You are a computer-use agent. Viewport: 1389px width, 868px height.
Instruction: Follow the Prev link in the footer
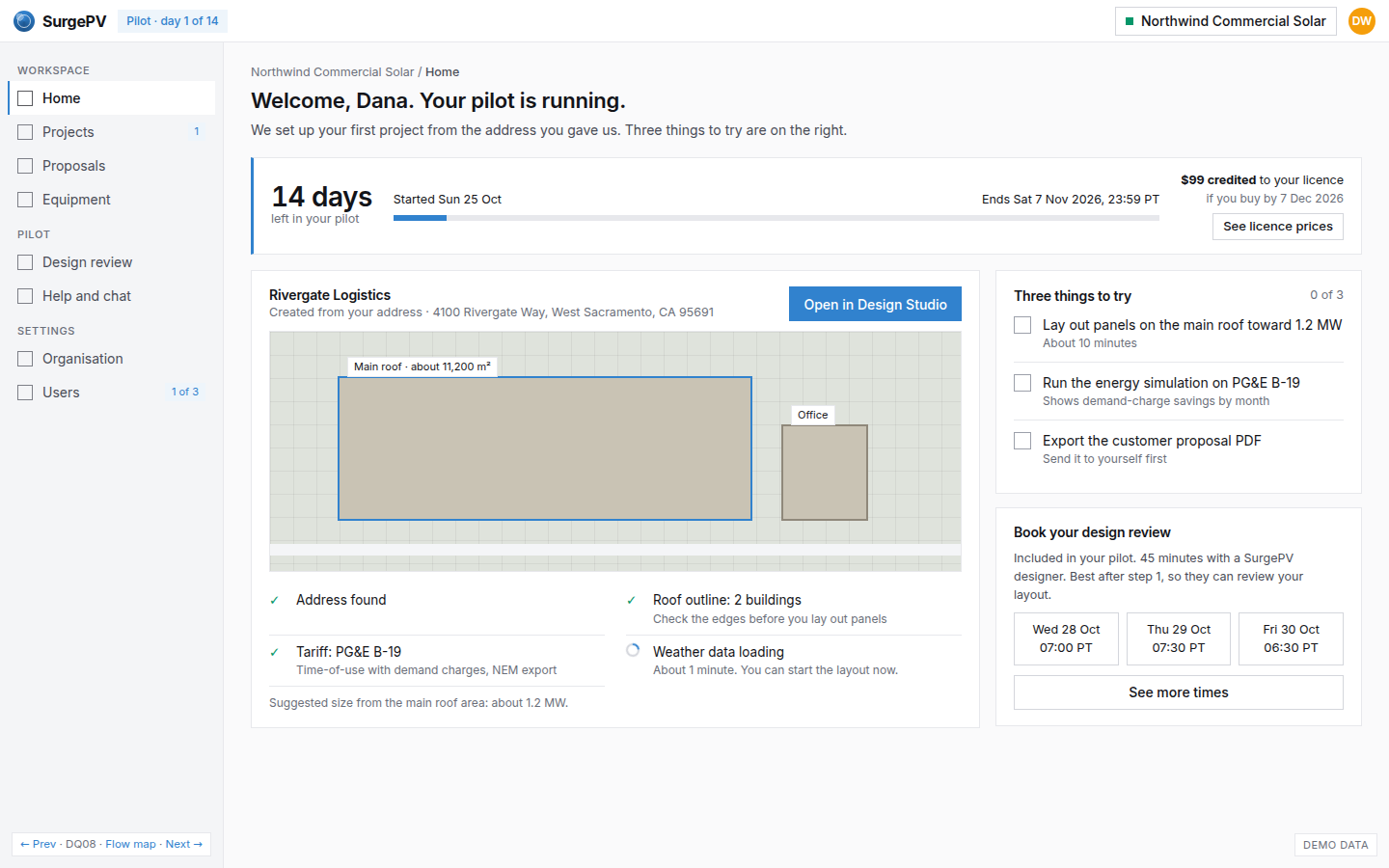pos(39,844)
